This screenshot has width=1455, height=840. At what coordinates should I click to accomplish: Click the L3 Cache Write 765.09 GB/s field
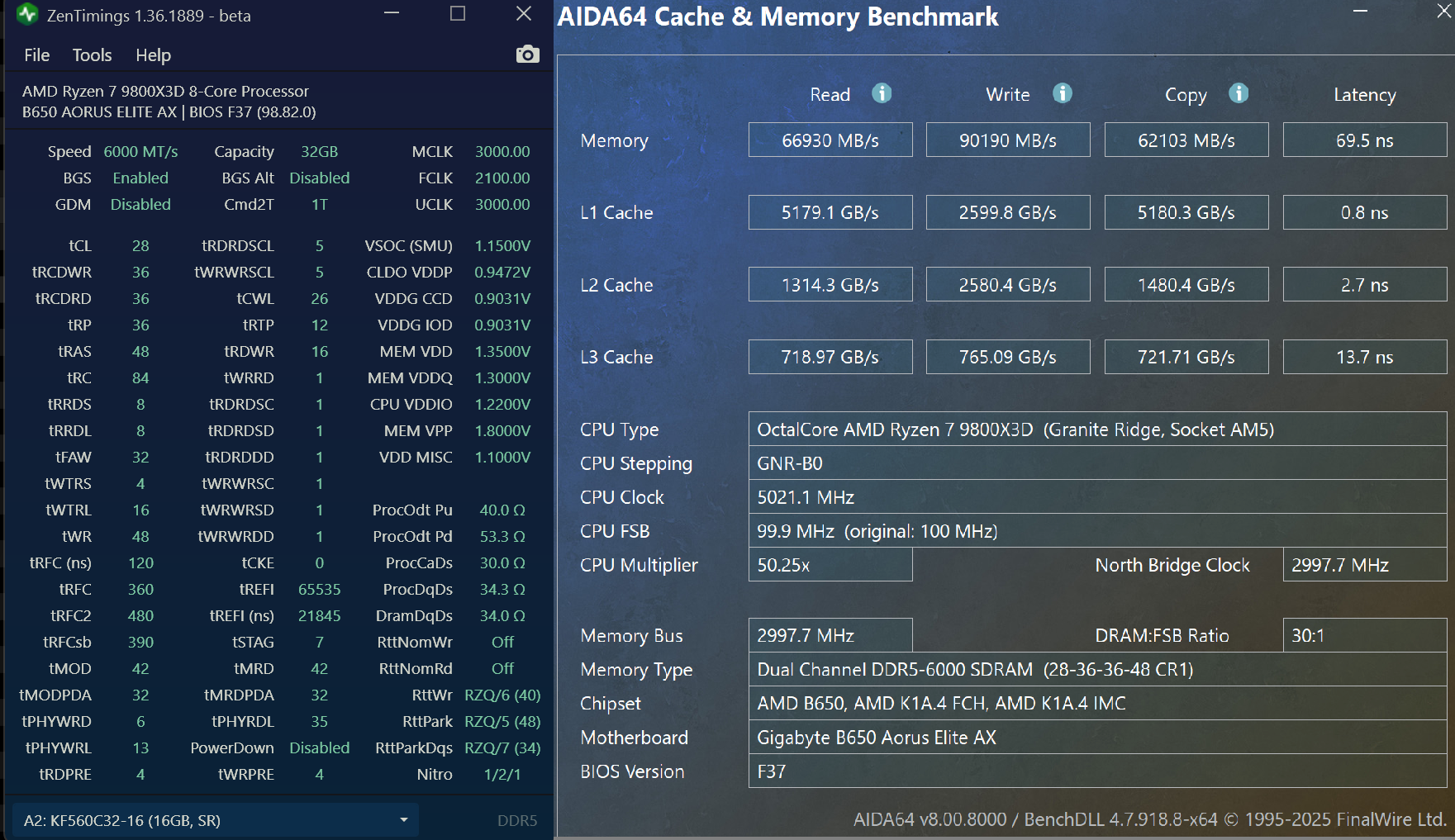click(x=1008, y=357)
